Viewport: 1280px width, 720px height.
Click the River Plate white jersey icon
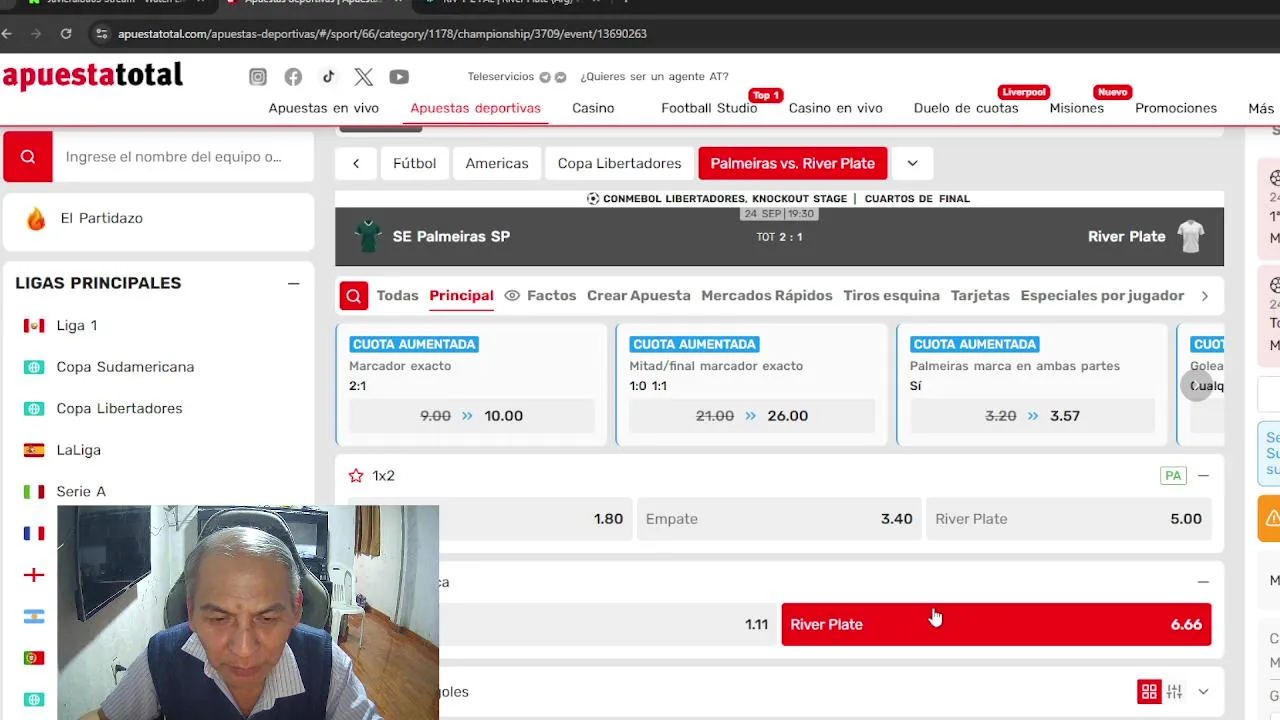click(x=1190, y=236)
